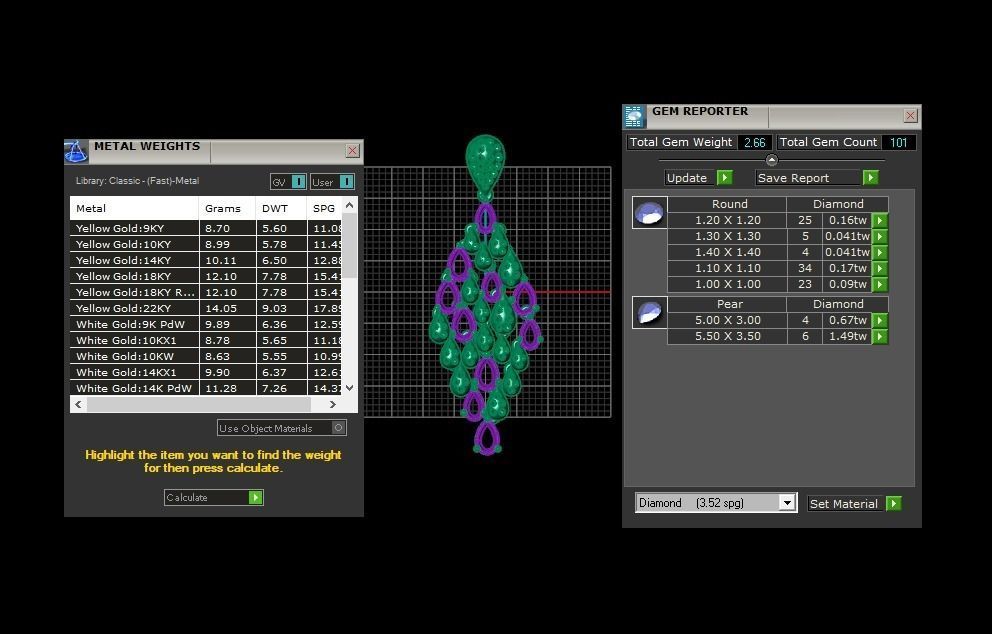This screenshot has height=634, width=992.
Task: Click green arrow for 1.20 X 1.20 row
Action: click(880, 220)
